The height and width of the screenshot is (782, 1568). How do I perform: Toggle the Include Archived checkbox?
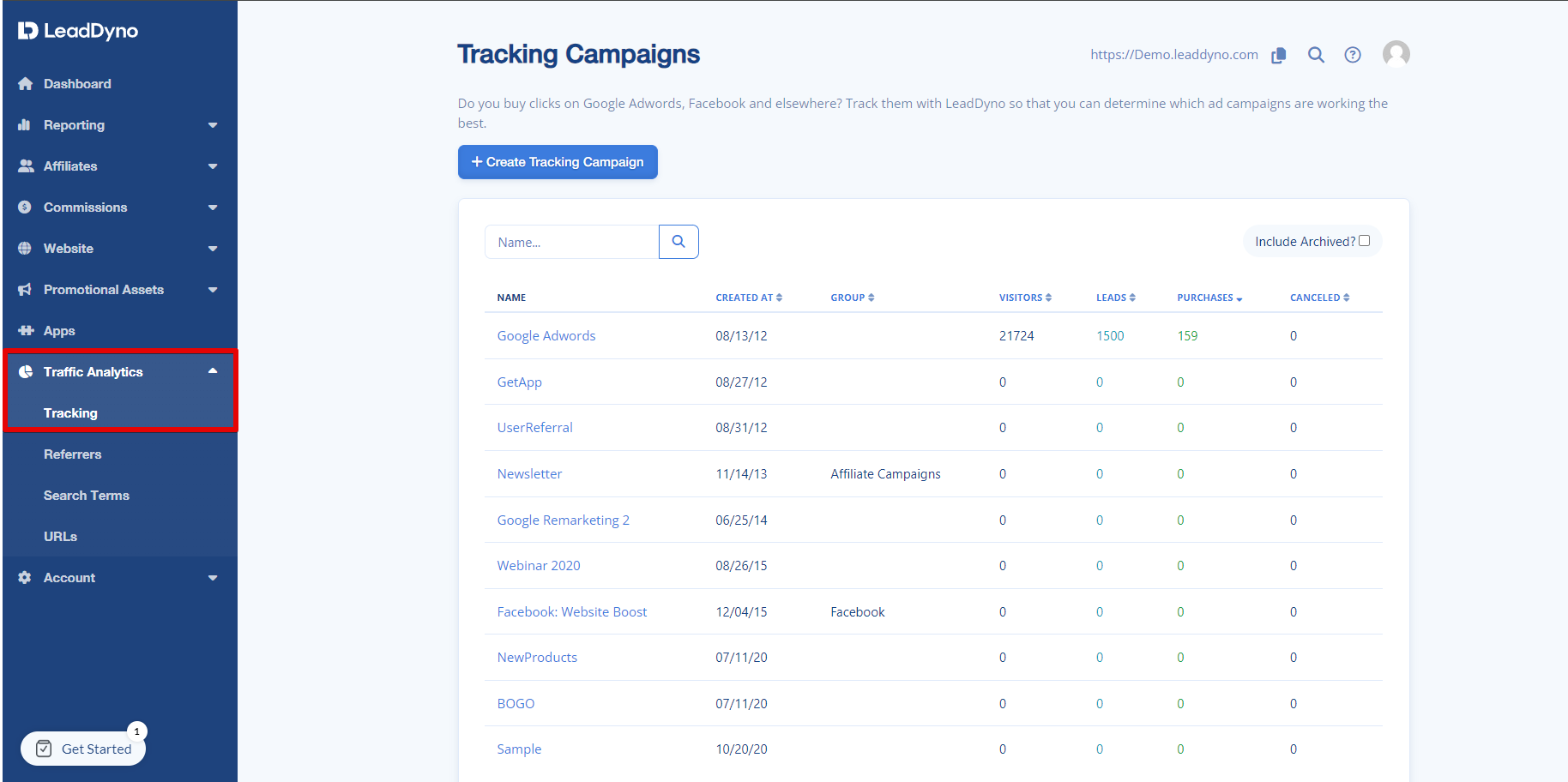tap(1365, 241)
